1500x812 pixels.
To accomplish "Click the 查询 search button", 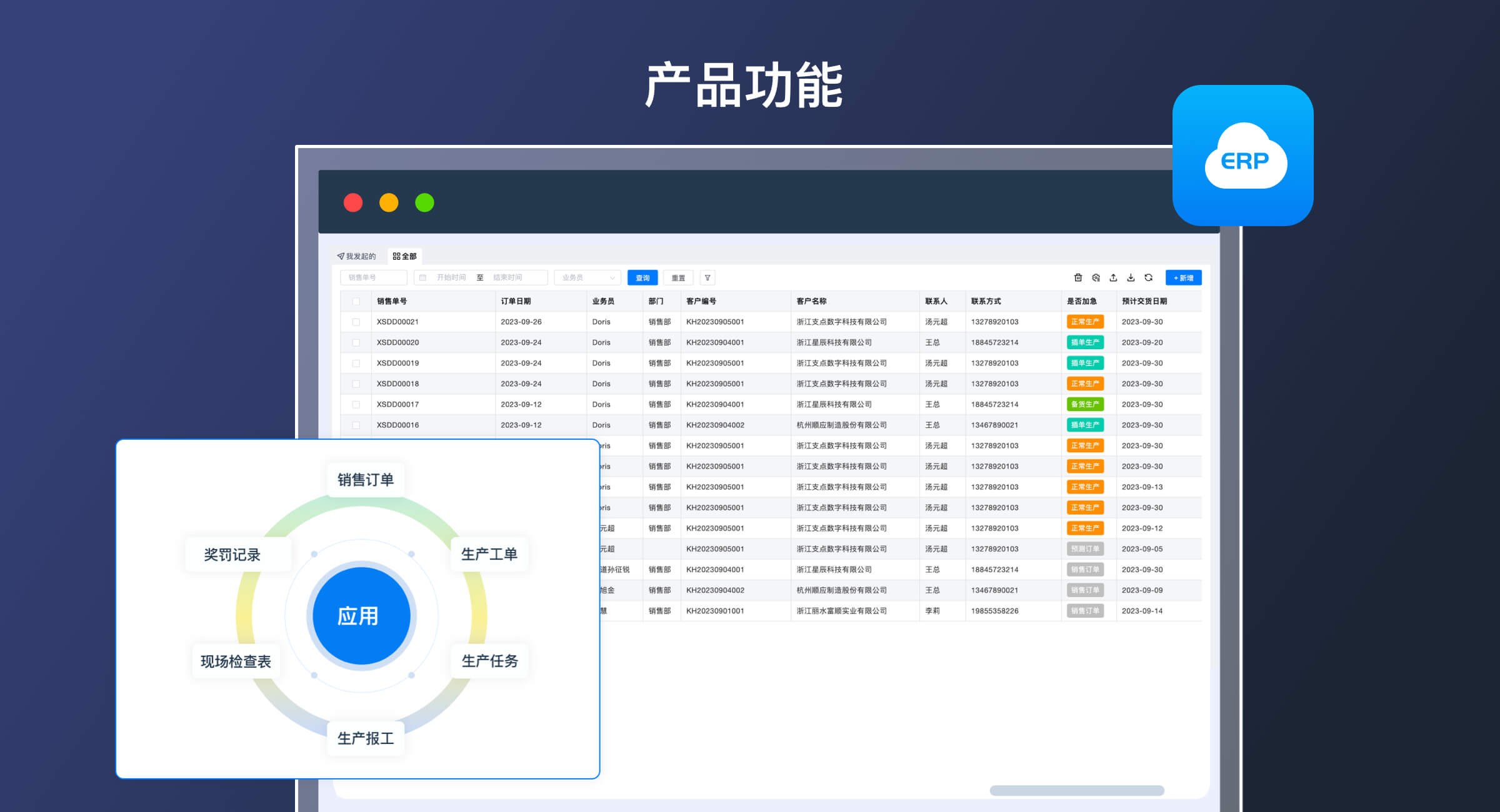I will (x=642, y=277).
